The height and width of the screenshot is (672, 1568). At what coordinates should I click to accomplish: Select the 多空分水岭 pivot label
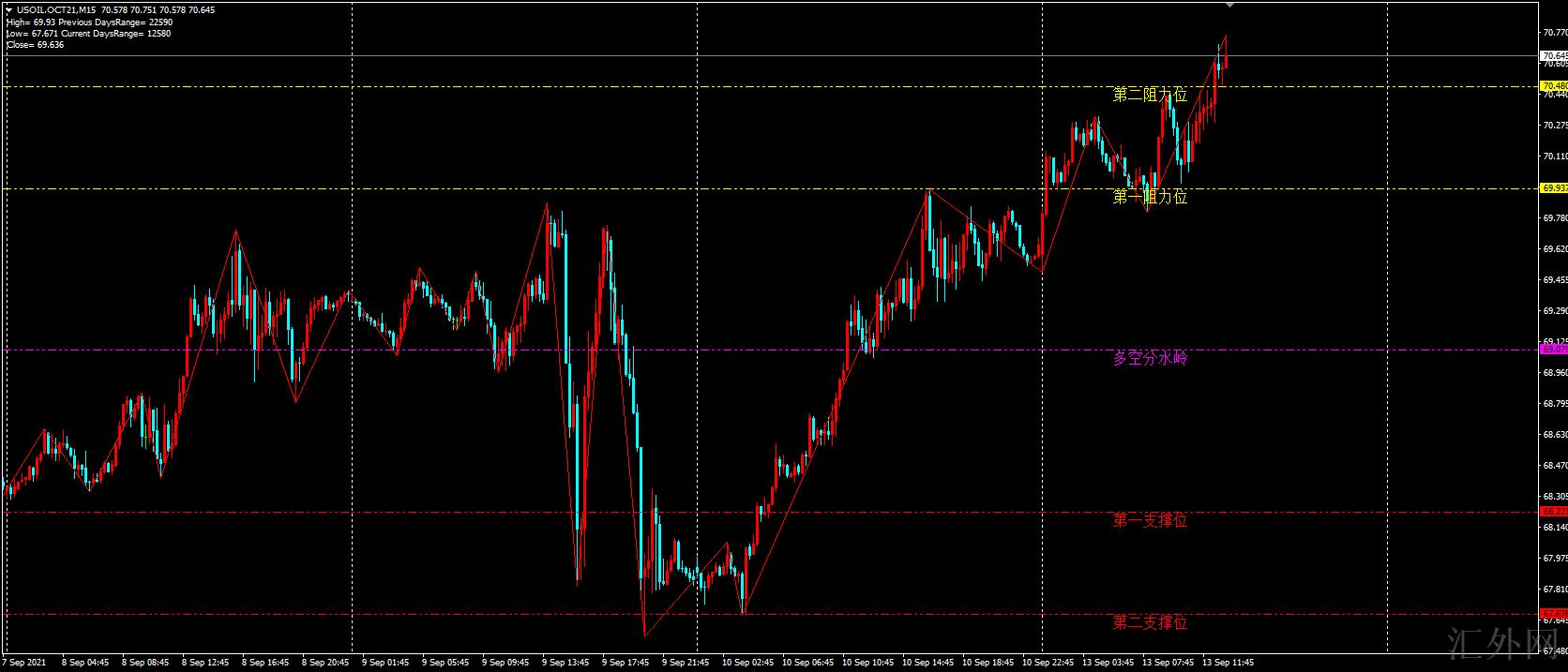coord(1150,358)
